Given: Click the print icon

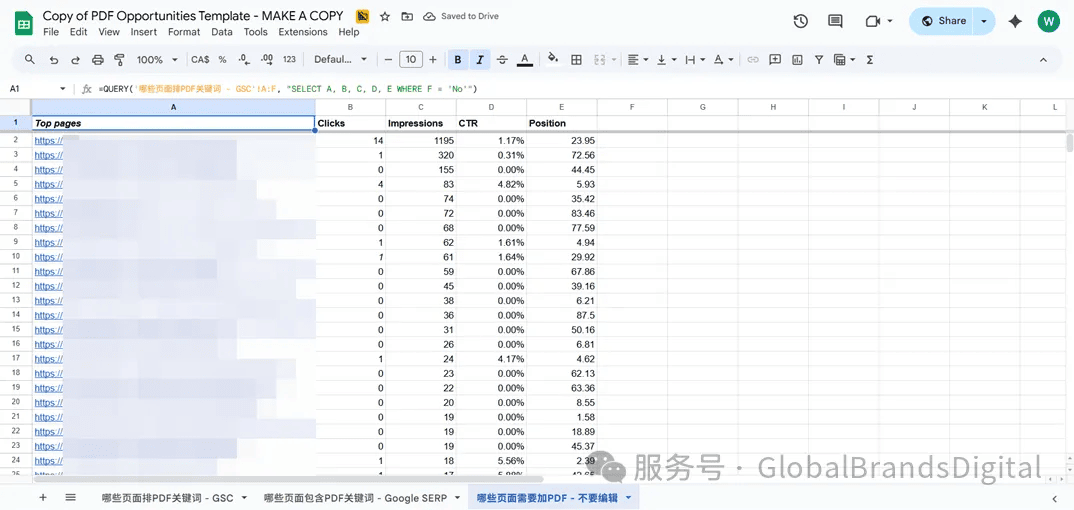Looking at the screenshot, I should [x=97, y=60].
